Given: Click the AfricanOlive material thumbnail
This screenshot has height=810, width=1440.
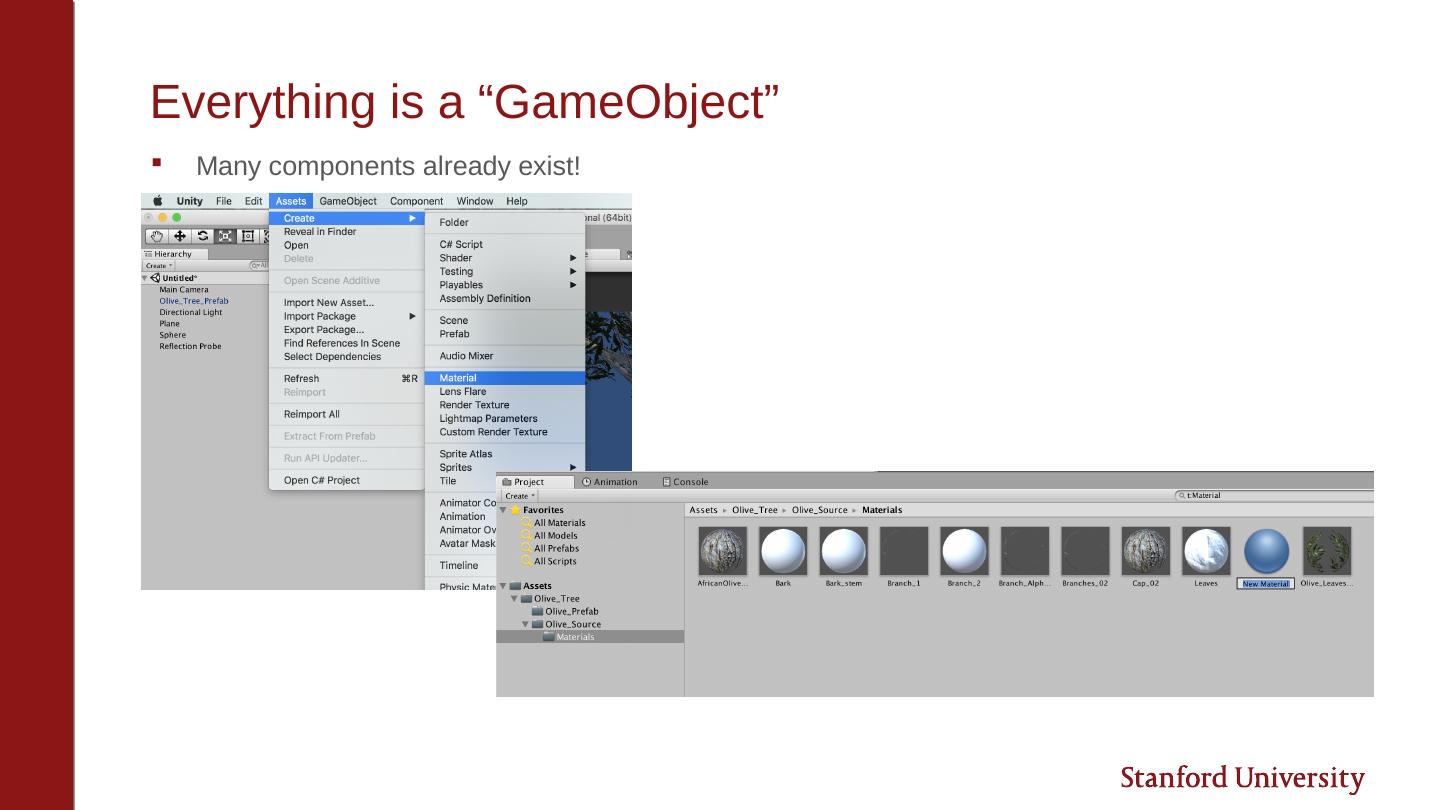Looking at the screenshot, I should (723, 551).
